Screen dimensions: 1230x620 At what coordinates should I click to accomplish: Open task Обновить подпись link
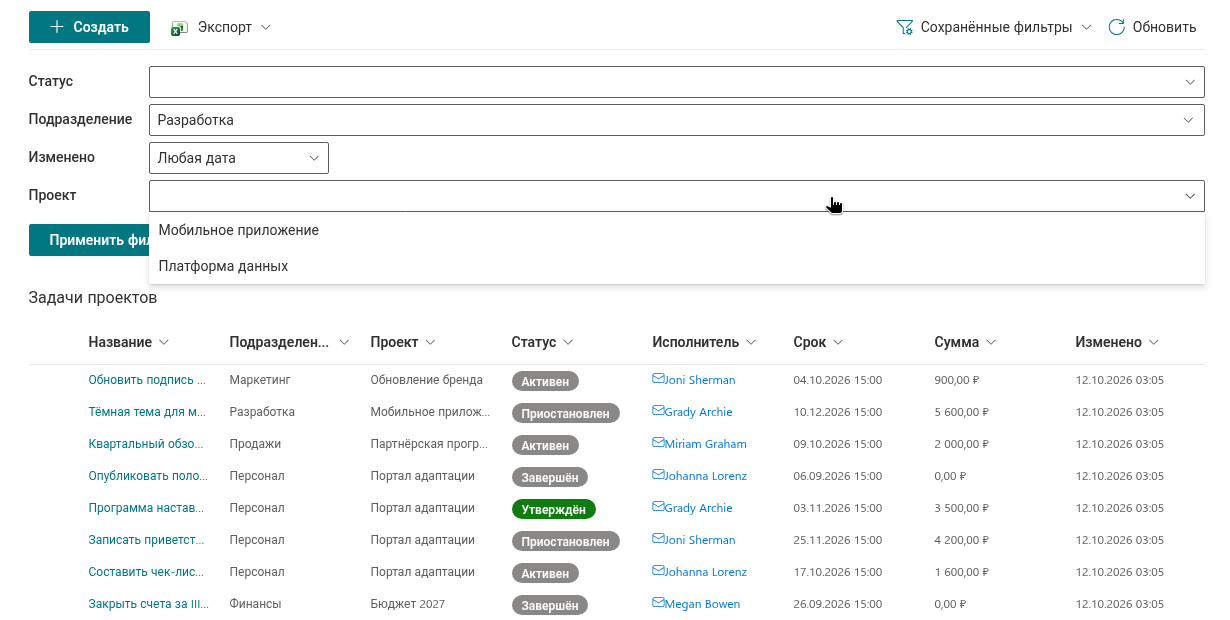pyautogui.click(x=147, y=380)
